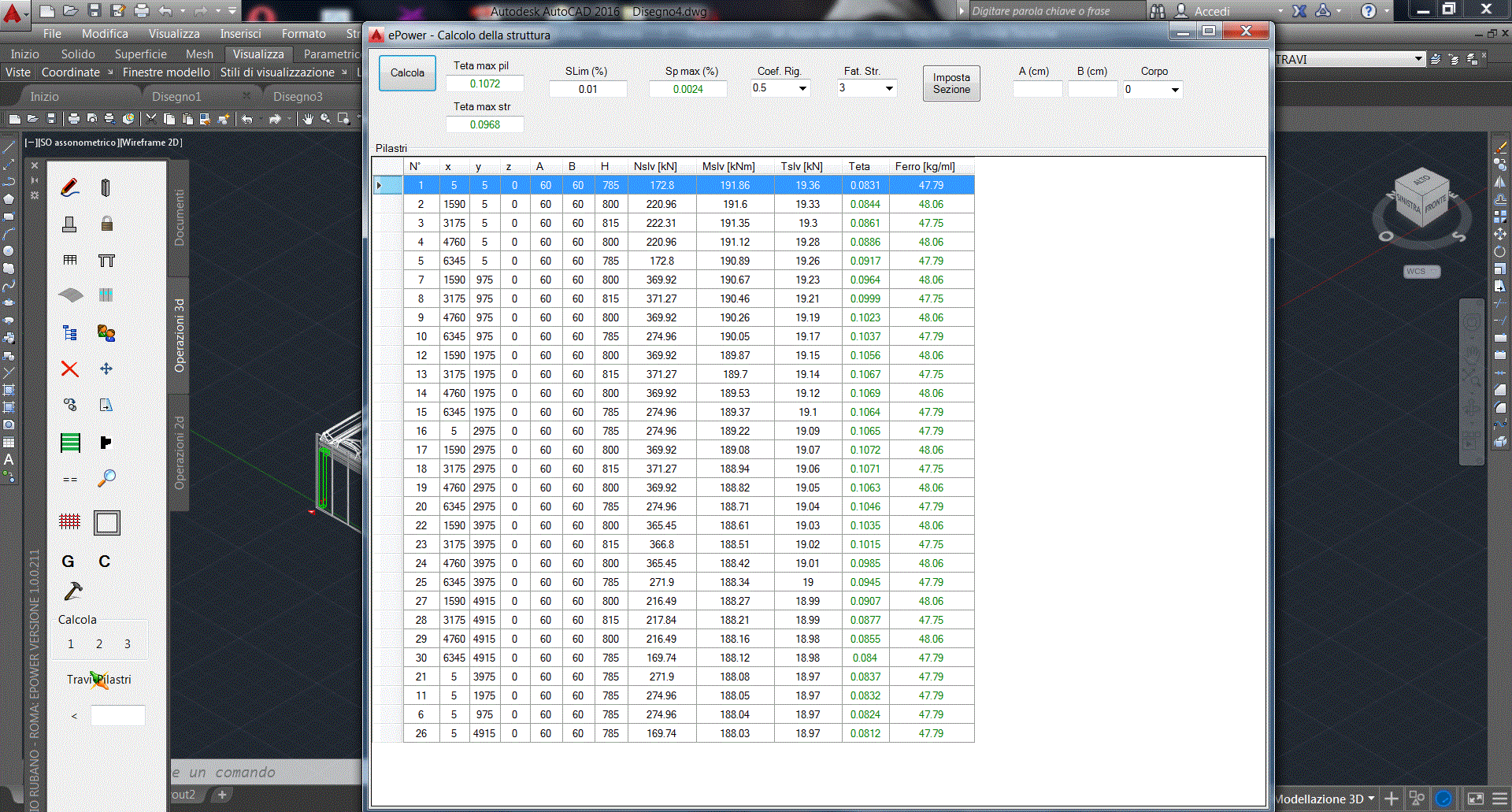
Task: Click the search keyword field in AutoCAD title bar
Action: (x=1056, y=11)
